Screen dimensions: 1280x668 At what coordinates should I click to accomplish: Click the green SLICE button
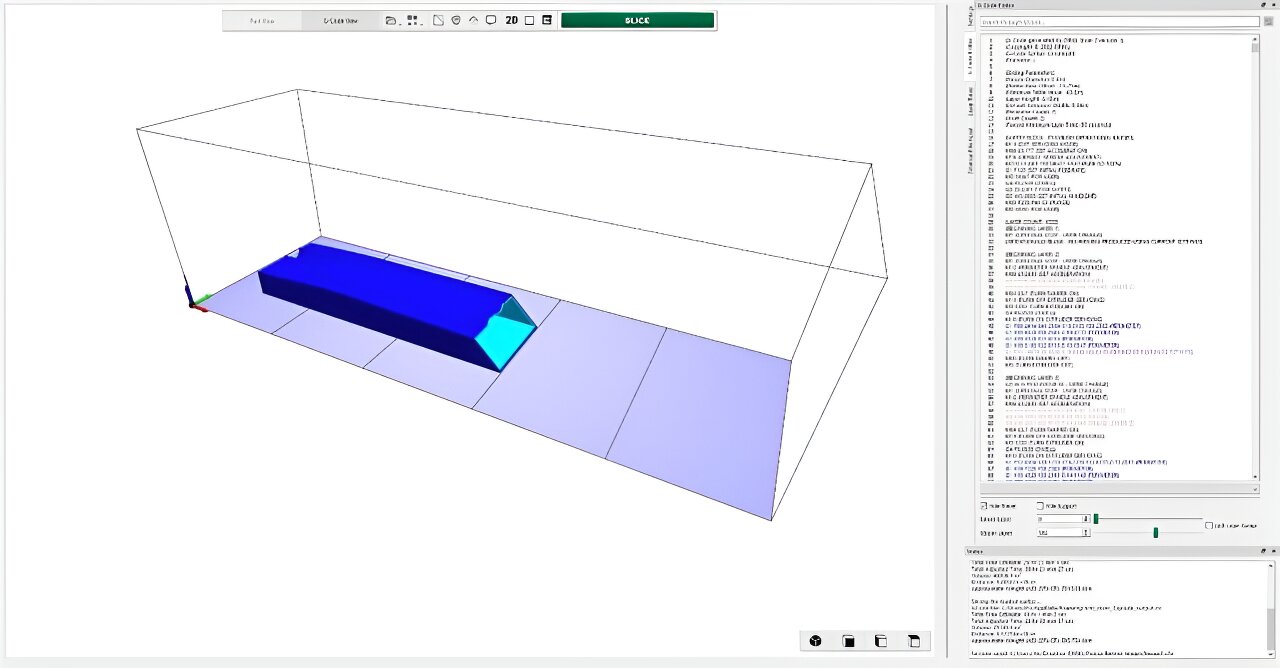(x=637, y=20)
